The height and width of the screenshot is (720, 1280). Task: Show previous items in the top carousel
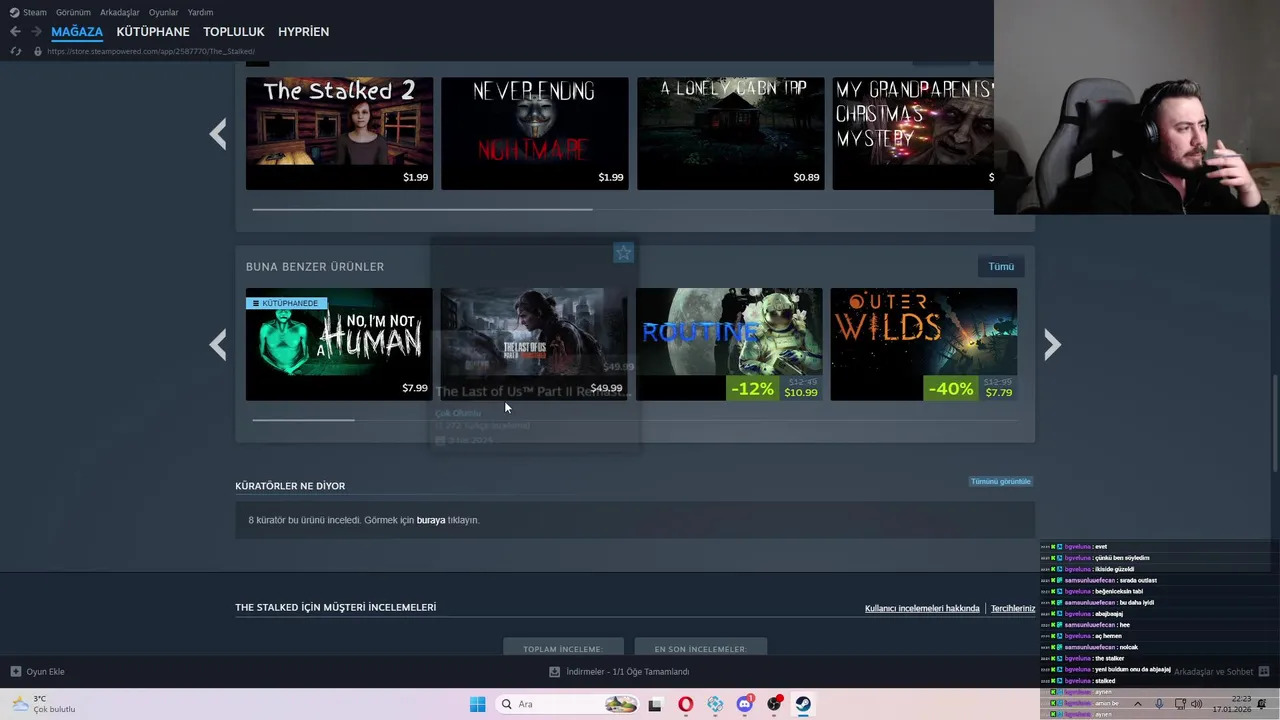point(218,134)
